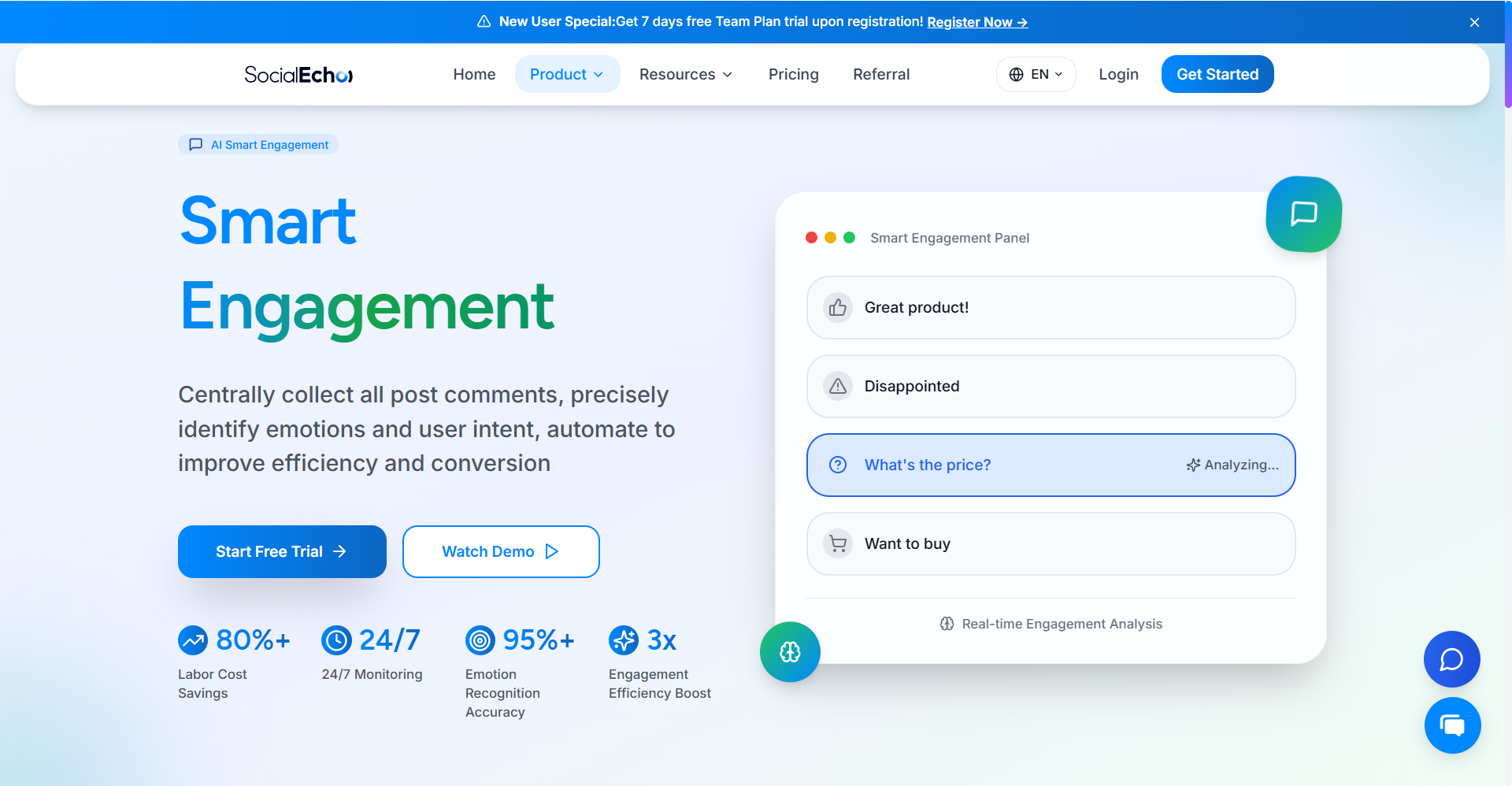Screen dimensions: 1512x786
Task: Click the Watch Demo button
Action: point(501,551)
